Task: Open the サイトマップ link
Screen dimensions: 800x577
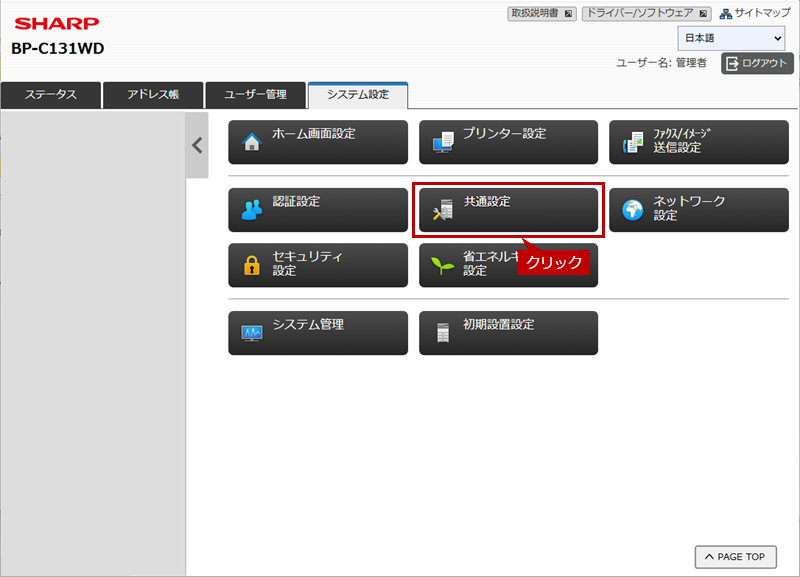Action: 755,13
